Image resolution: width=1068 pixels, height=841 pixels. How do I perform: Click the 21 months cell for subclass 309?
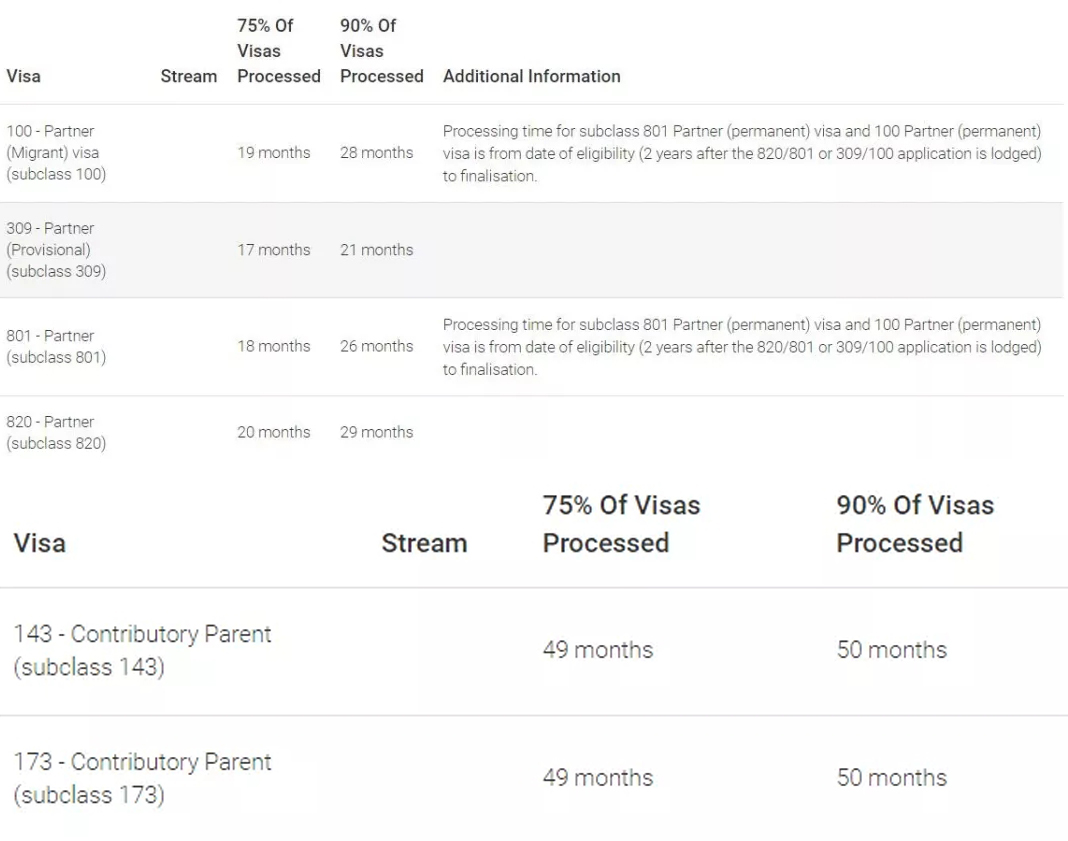(x=376, y=250)
